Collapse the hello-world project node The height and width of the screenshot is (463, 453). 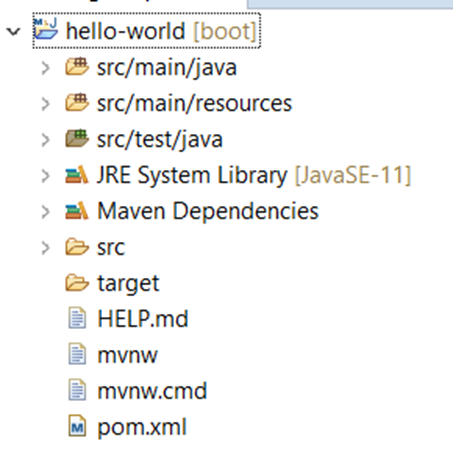pos(14,32)
